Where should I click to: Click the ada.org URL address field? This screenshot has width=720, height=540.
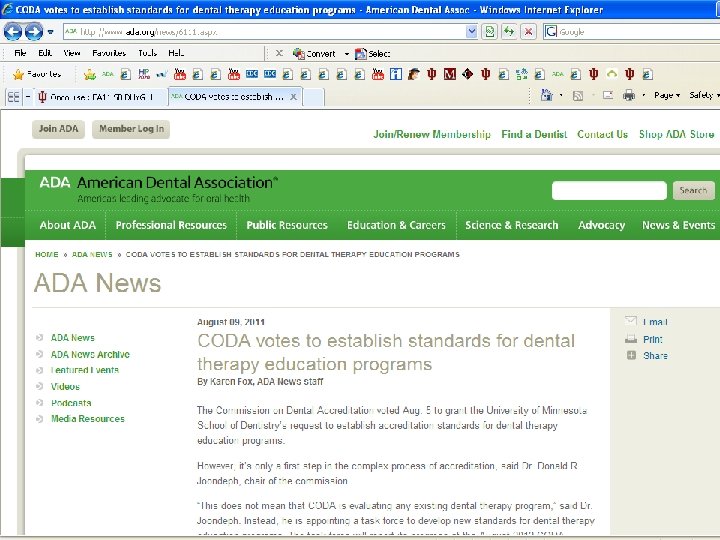pyautogui.click(x=264, y=32)
